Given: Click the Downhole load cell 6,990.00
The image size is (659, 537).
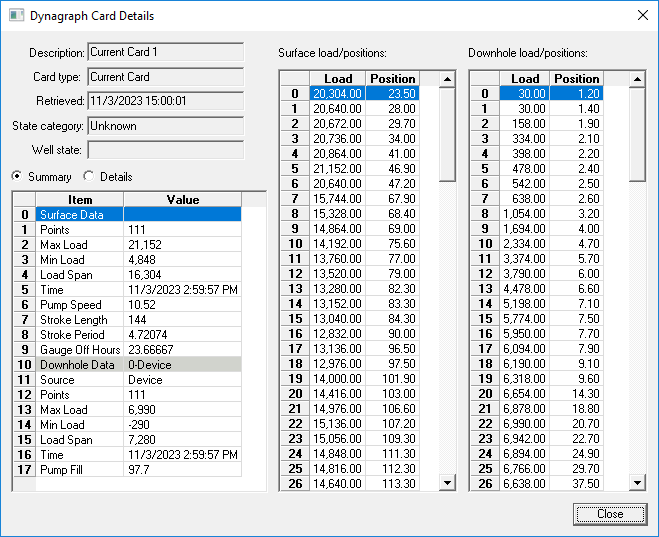Looking at the screenshot, I should tap(525, 424).
